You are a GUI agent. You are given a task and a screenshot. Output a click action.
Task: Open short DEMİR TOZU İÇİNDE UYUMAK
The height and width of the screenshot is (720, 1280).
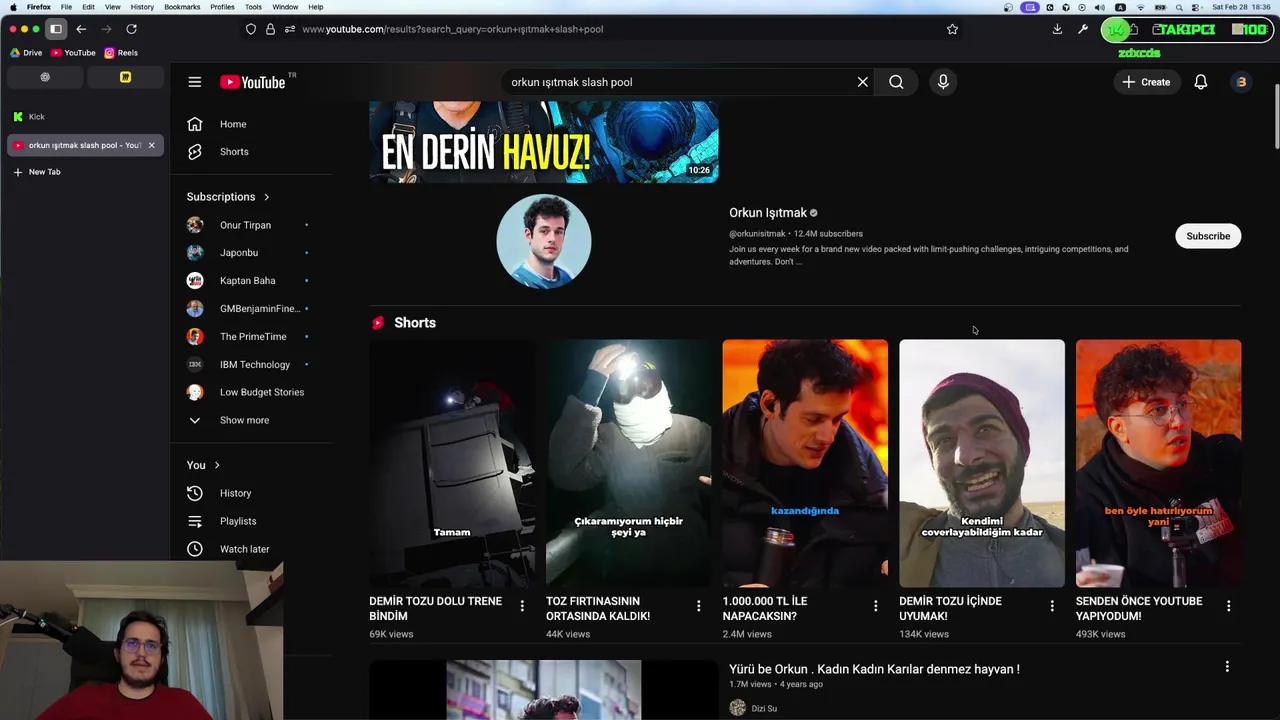982,463
